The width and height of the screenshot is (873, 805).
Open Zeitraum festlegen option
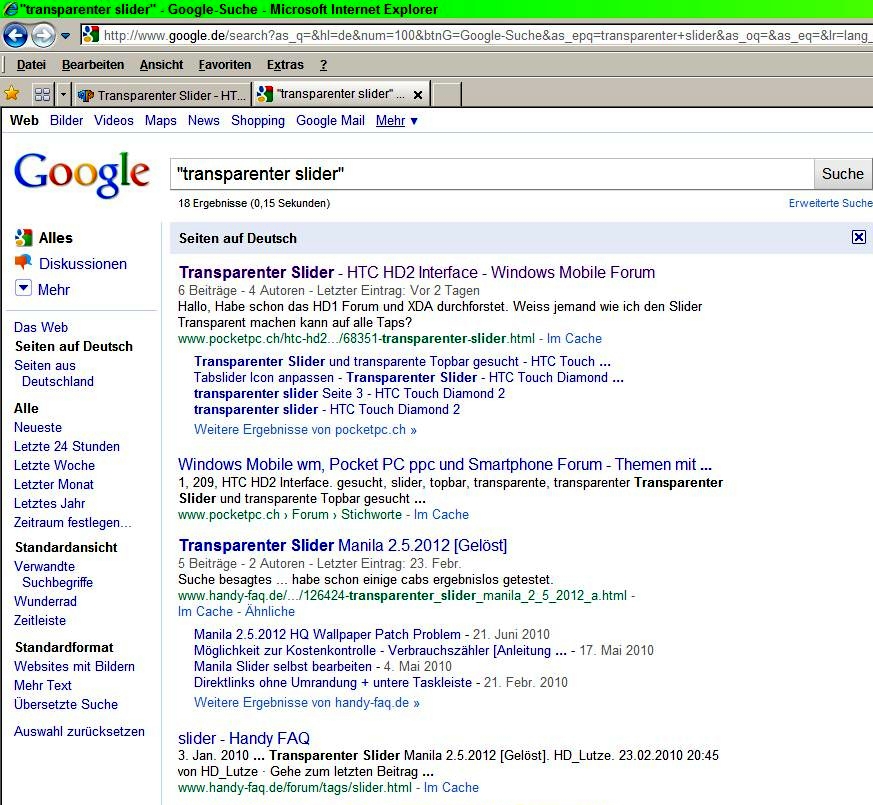tap(72, 522)
